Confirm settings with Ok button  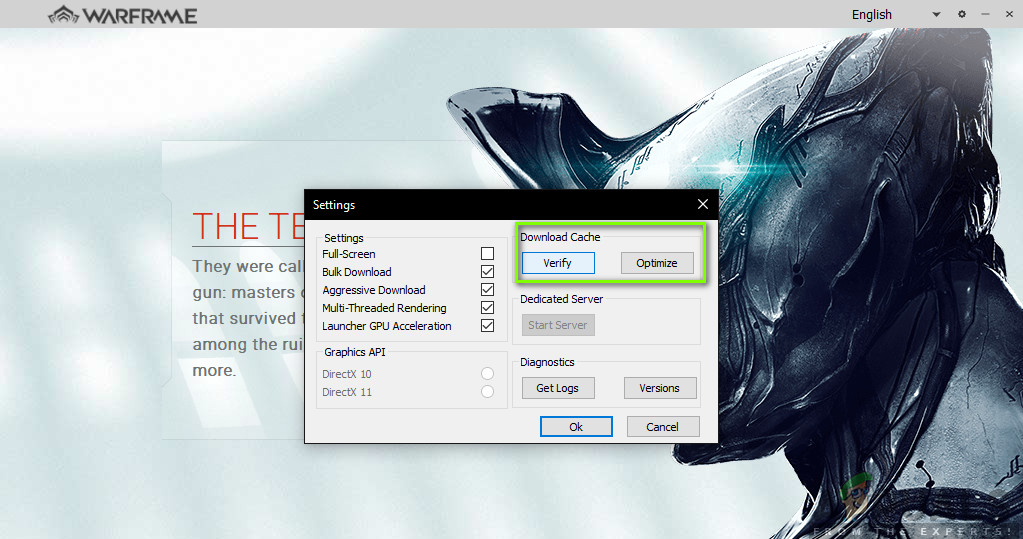(576, 427)
